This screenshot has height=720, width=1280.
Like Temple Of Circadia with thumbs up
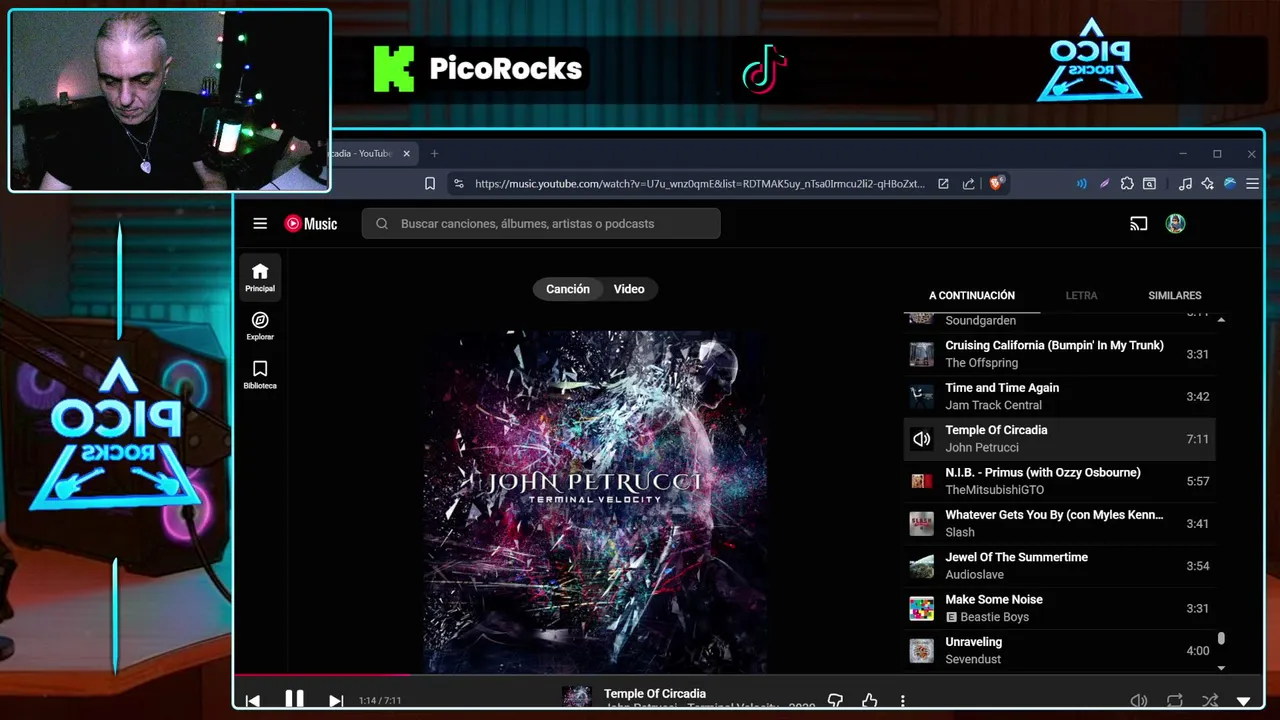869,701
